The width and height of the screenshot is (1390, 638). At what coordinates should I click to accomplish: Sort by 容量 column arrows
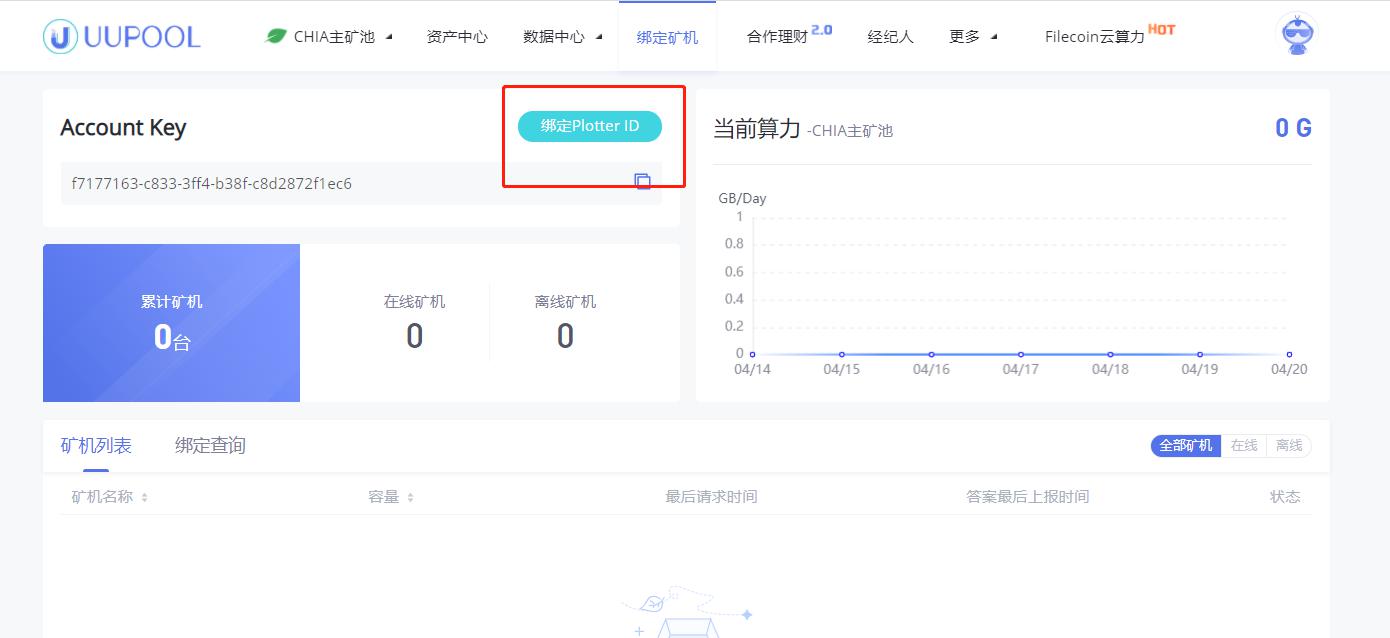coord(410,497)
